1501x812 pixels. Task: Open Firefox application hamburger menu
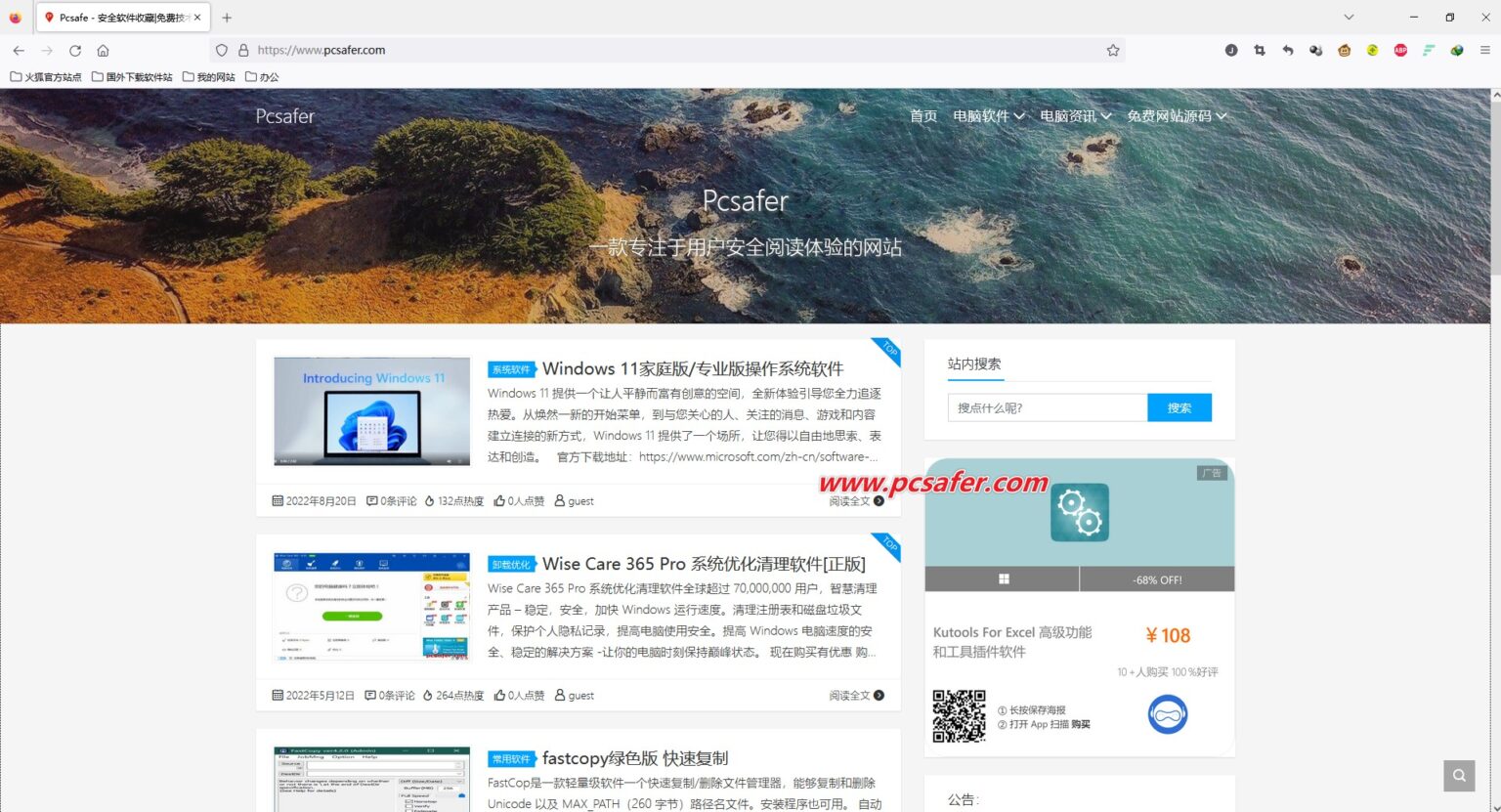coord(1484,50)
